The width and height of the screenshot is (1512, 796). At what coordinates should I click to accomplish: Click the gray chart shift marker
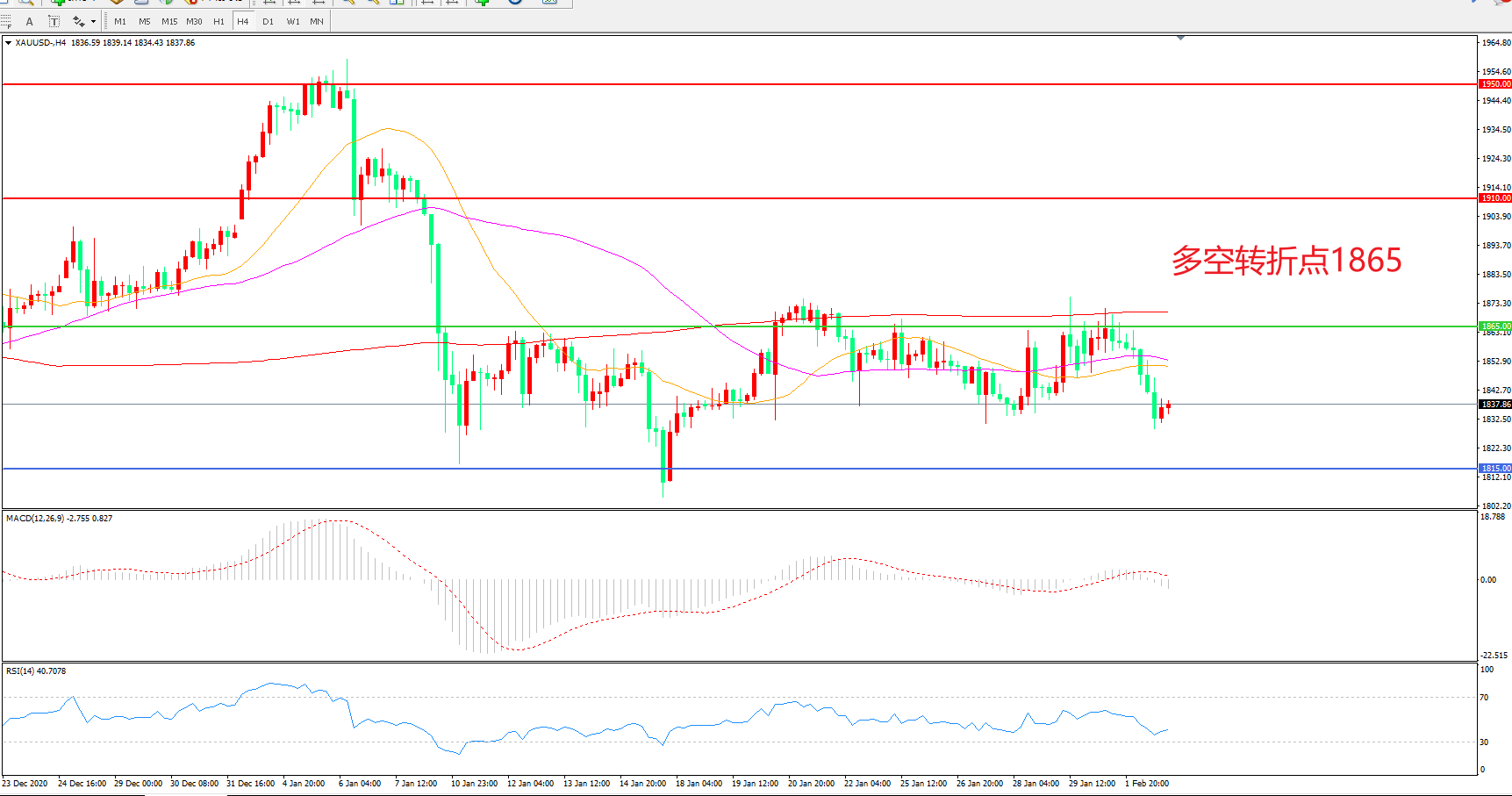[x=1180, y=38]
